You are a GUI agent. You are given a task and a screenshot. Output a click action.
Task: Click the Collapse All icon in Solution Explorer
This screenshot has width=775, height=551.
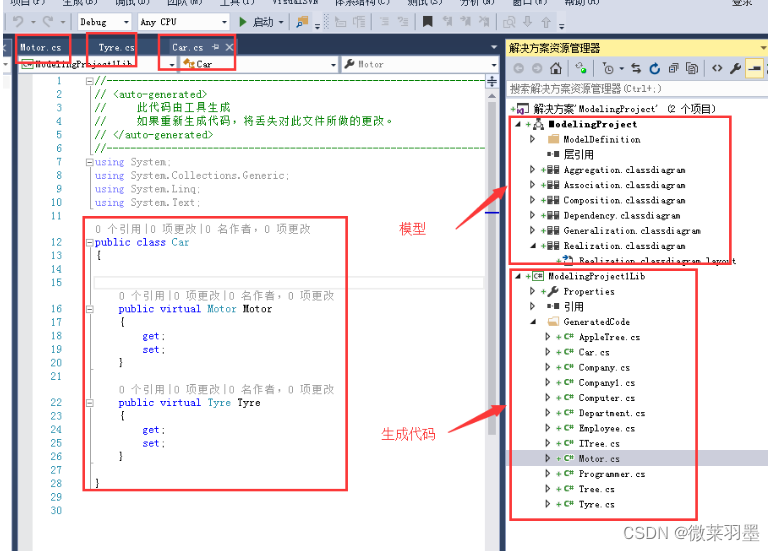click(673, 68)
